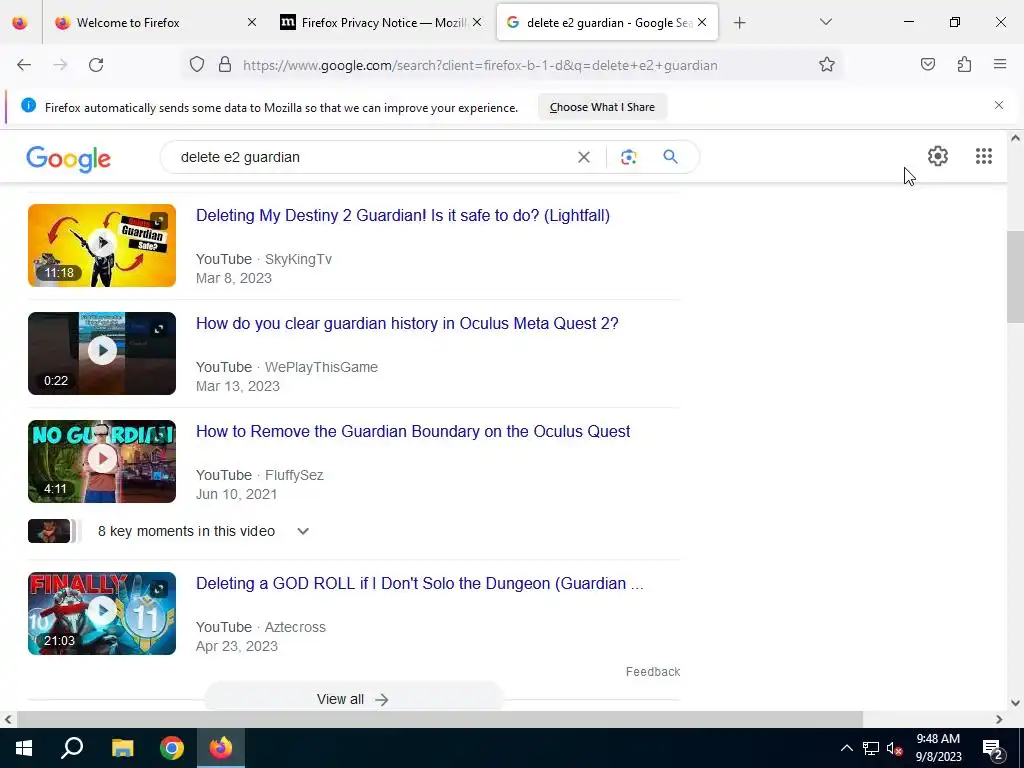Open a new tab with the plus button
The width and height of the screenshot is (1024, 768).
(x=739, y=23)
